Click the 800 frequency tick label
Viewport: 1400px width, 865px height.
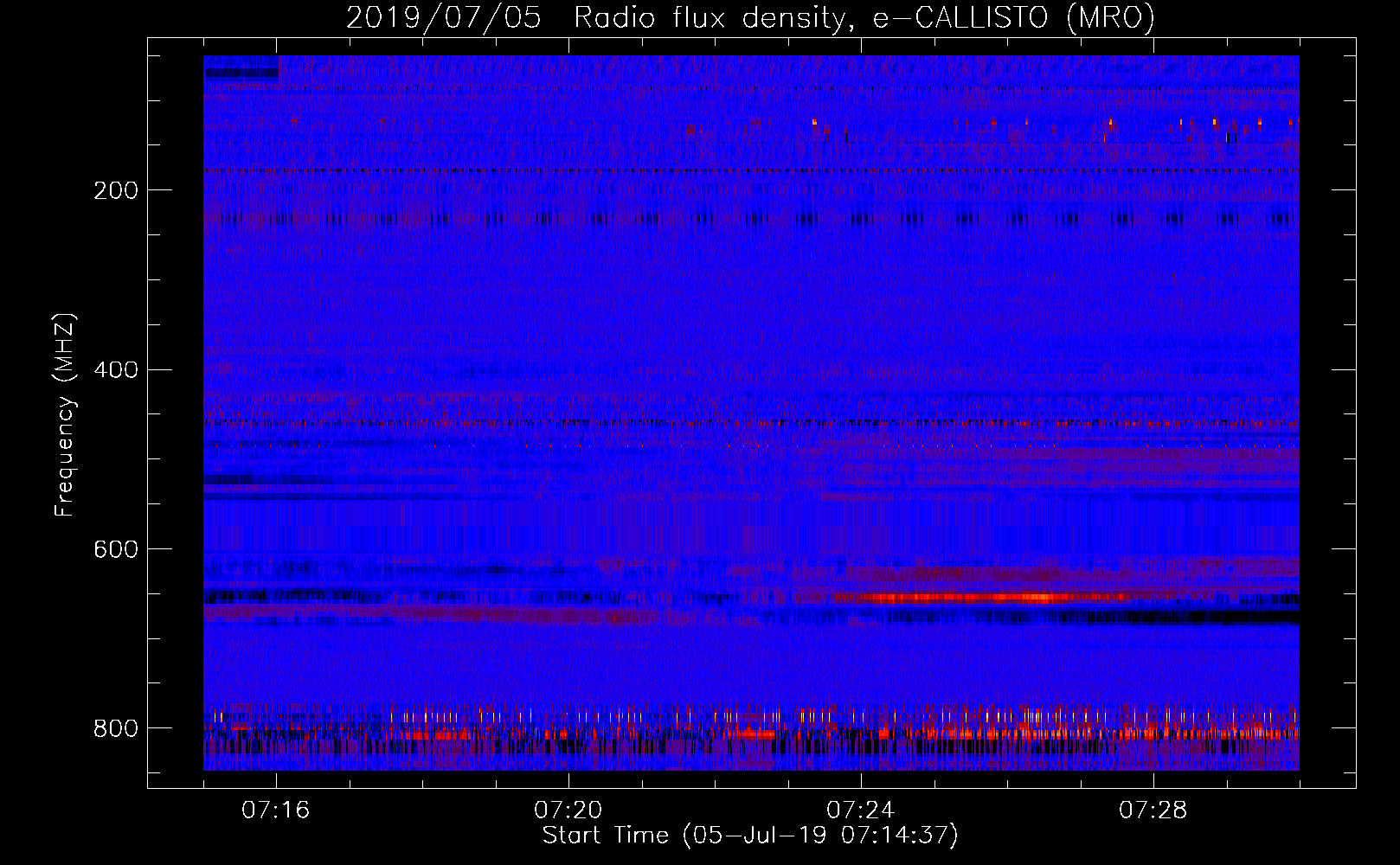(116, 729)
